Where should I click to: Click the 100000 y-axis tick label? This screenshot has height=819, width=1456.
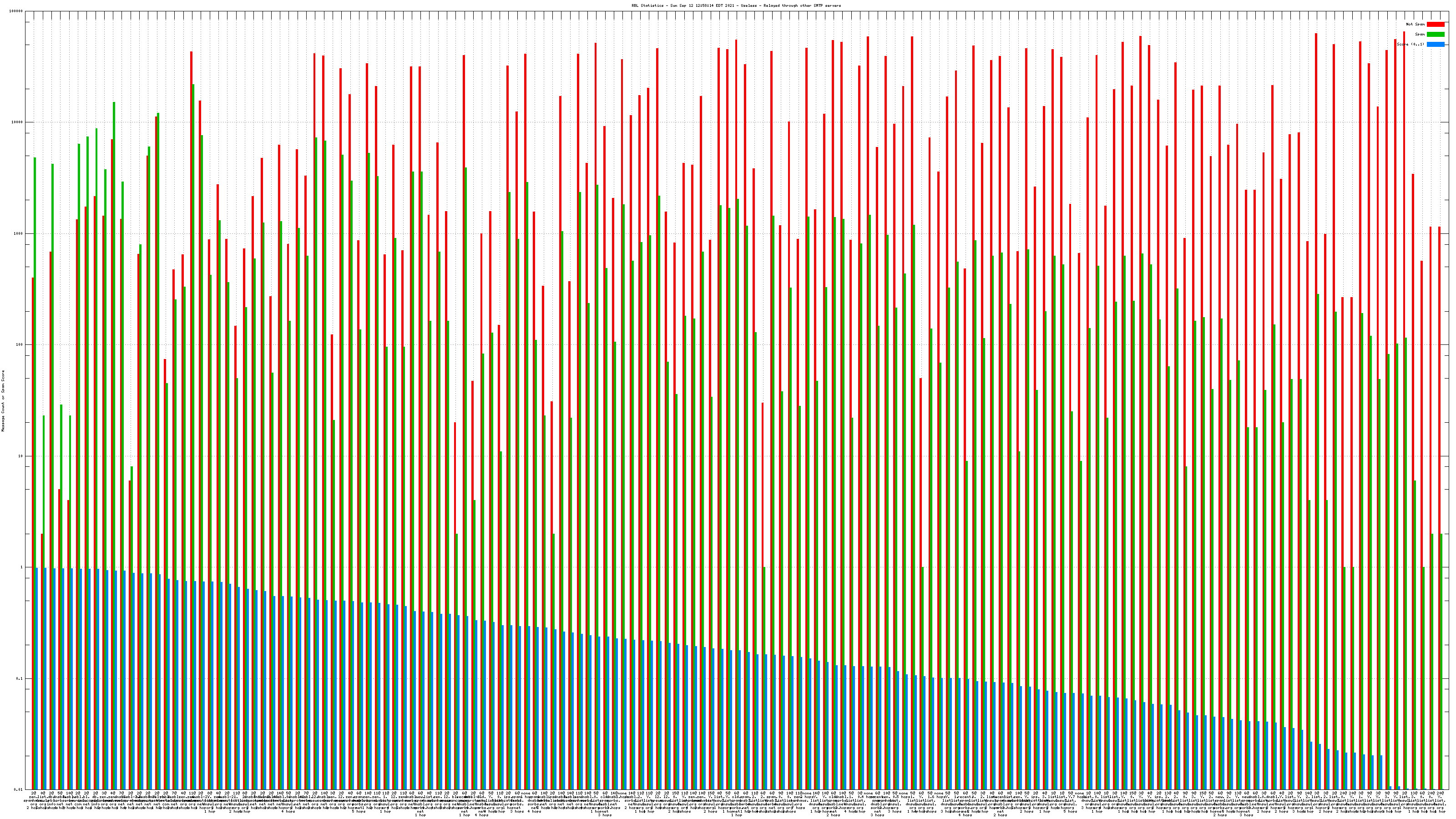tap(16, 11)
